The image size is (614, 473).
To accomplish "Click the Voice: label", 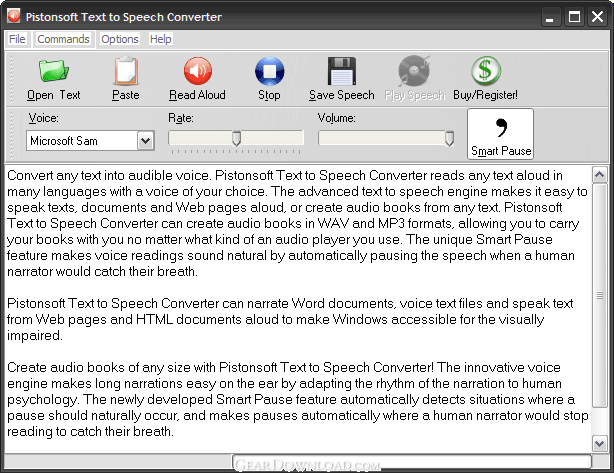I will click(43, 118).
